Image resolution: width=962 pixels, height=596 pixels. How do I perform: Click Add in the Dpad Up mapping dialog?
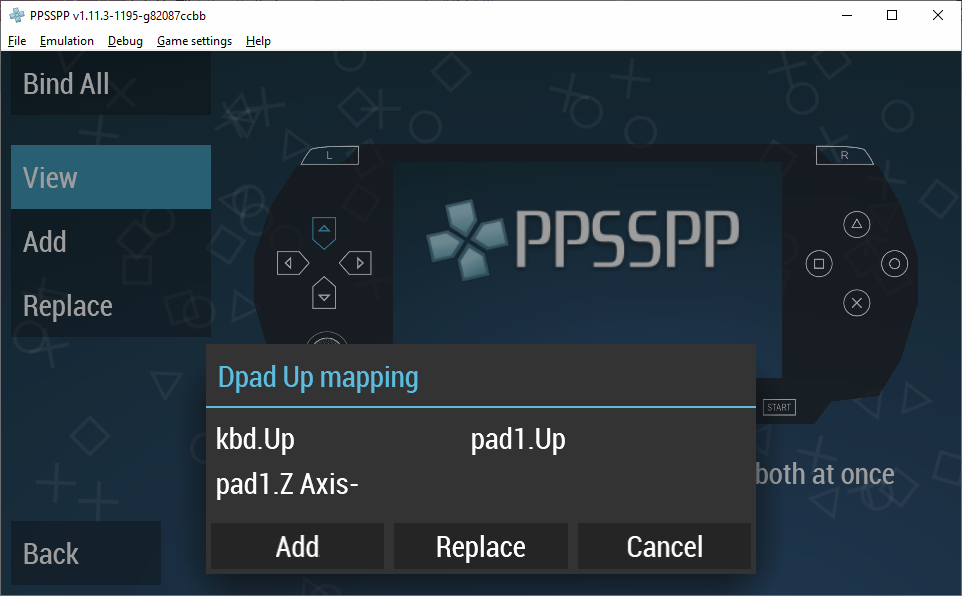pos(296,546)
